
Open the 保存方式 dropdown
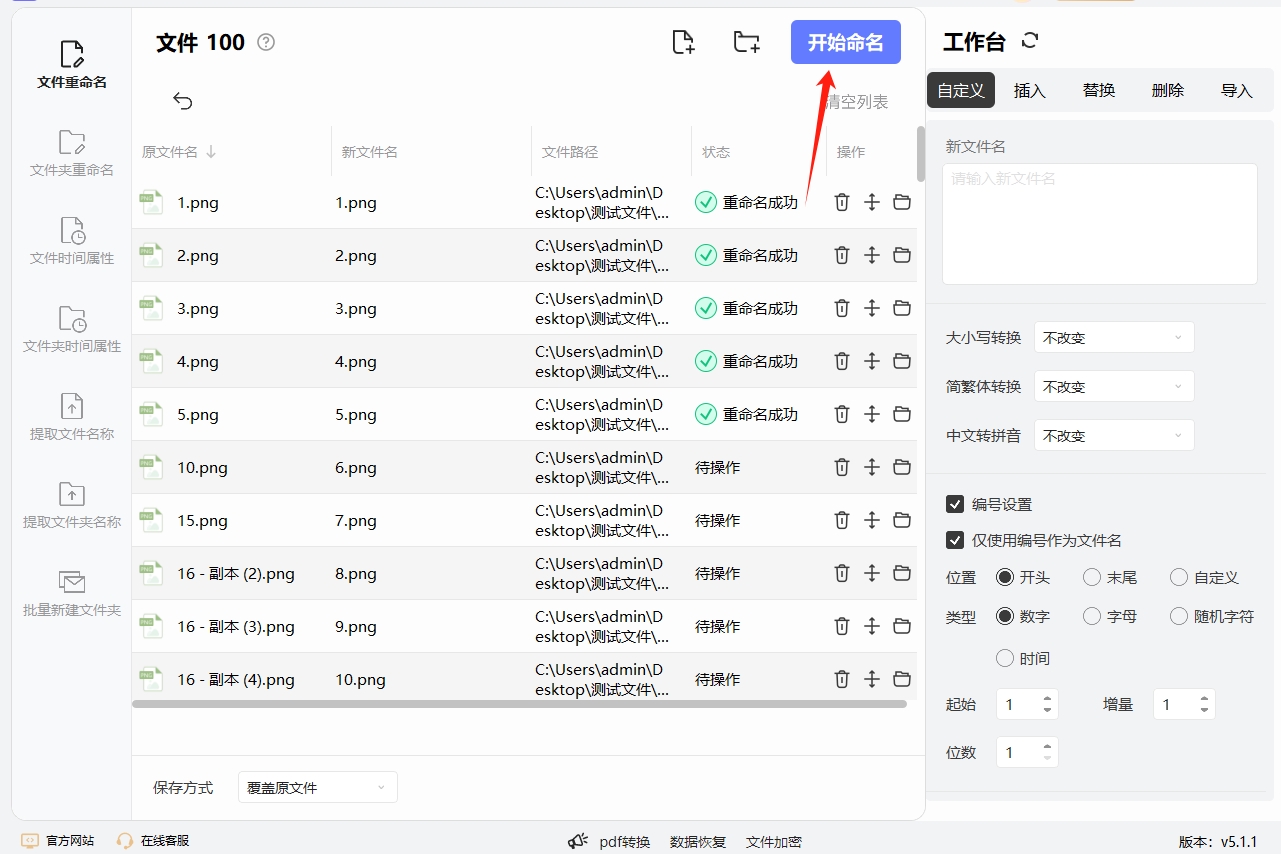tap(318, 787)
